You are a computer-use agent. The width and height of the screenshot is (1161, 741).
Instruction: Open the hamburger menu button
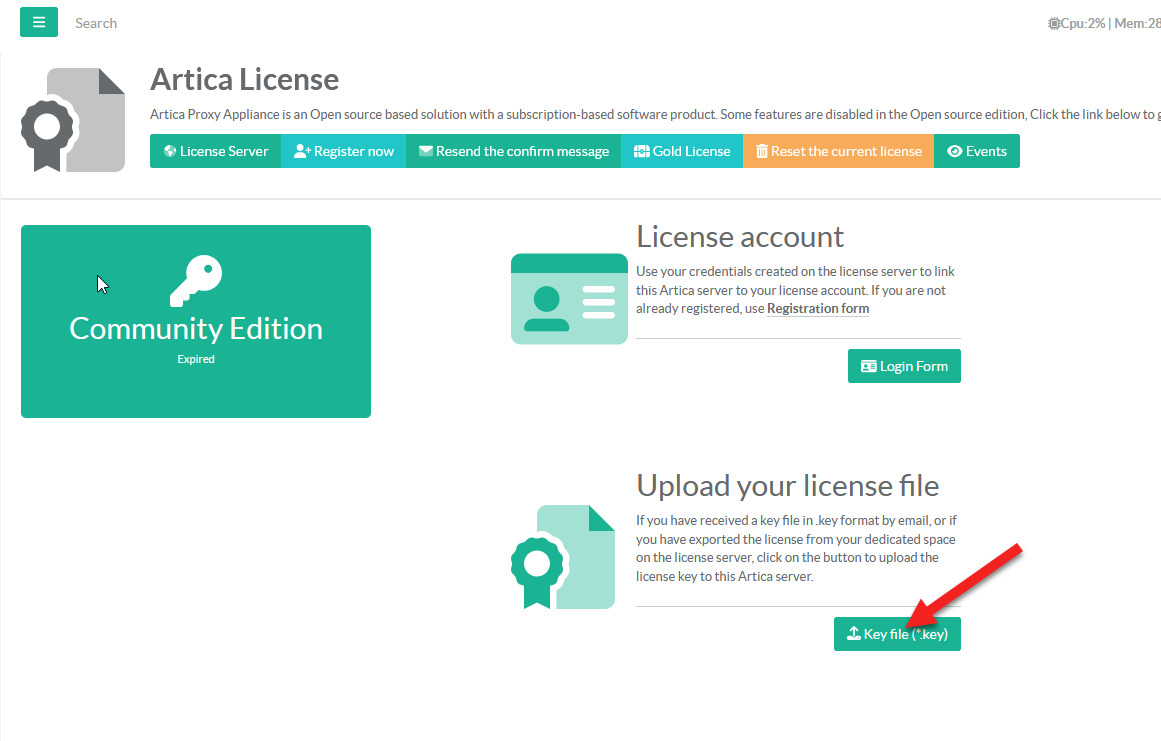(x=39, y=22)
